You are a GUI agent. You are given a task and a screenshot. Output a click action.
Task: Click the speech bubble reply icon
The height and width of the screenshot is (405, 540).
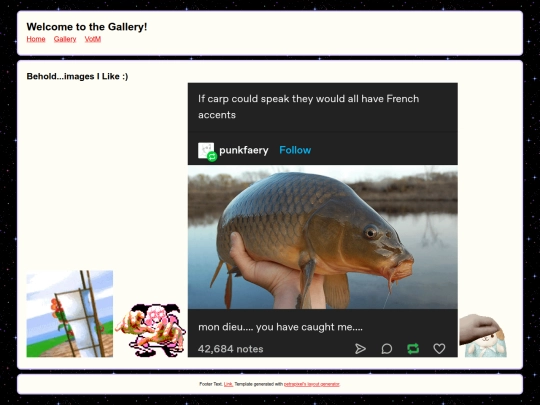pyautogui.click(x=387, y=349)
